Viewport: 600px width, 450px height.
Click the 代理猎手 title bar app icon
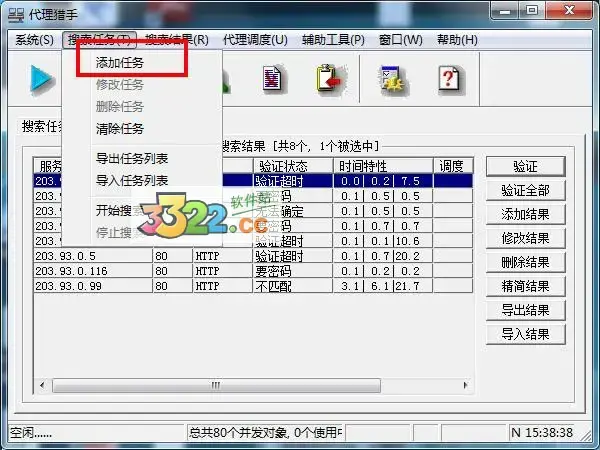(16, 15)
